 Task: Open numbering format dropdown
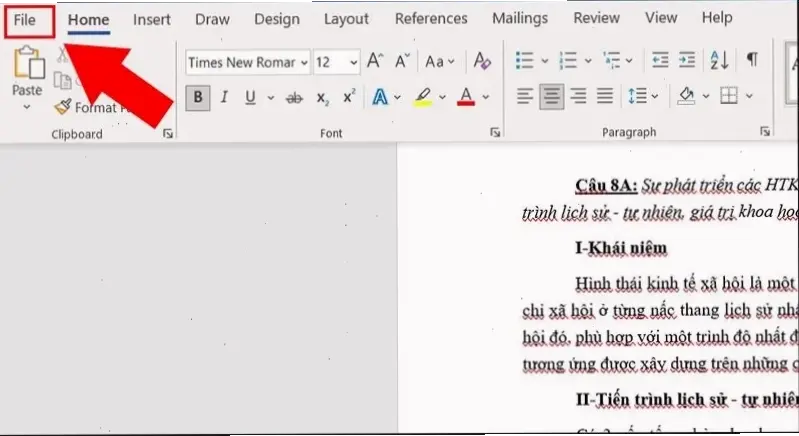tap(588, 61)
